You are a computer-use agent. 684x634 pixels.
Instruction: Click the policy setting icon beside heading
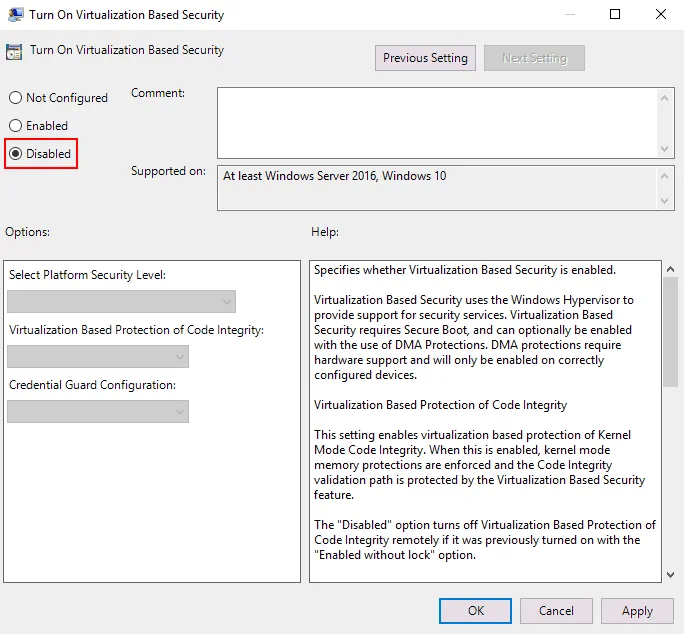(x=15, y=51)
